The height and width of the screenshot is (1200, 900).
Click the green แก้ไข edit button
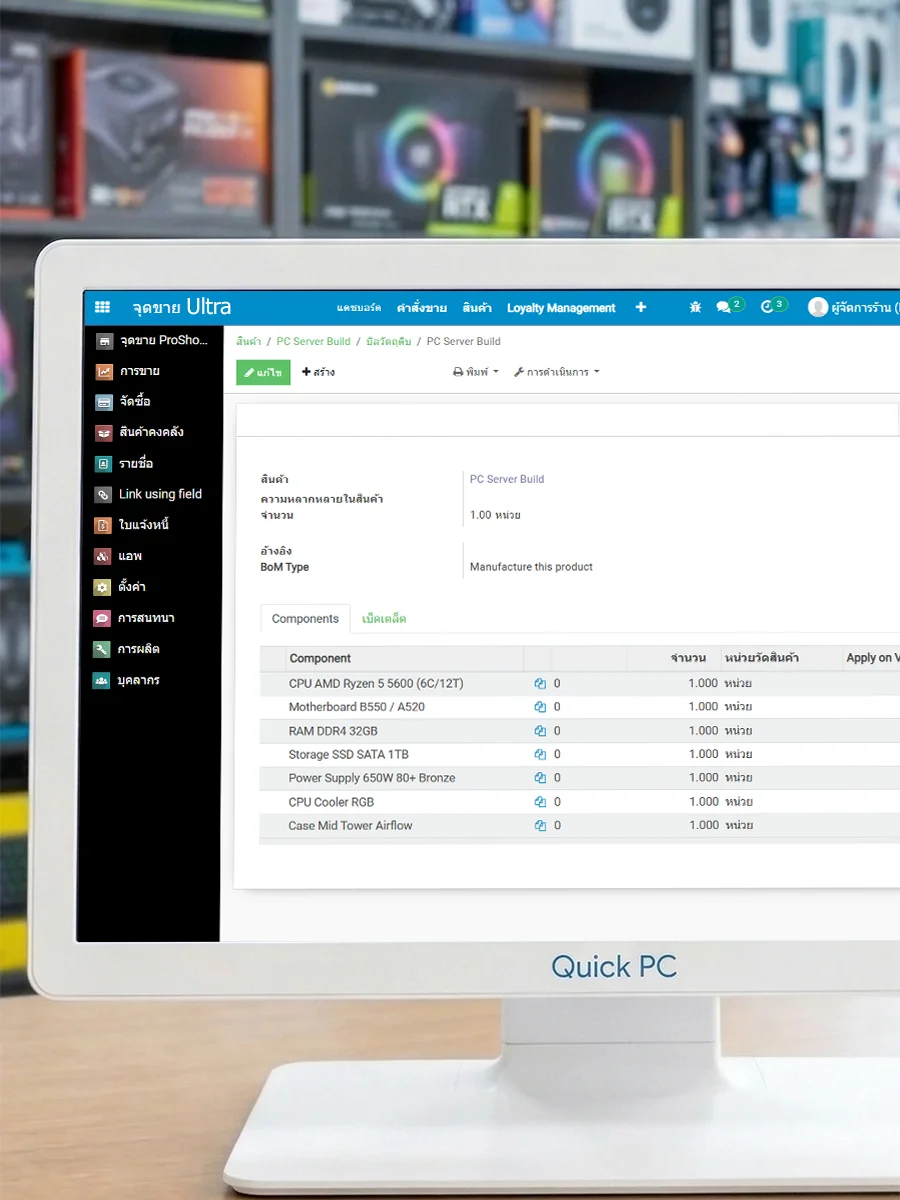pyautogui.click(x=263, y=372)
